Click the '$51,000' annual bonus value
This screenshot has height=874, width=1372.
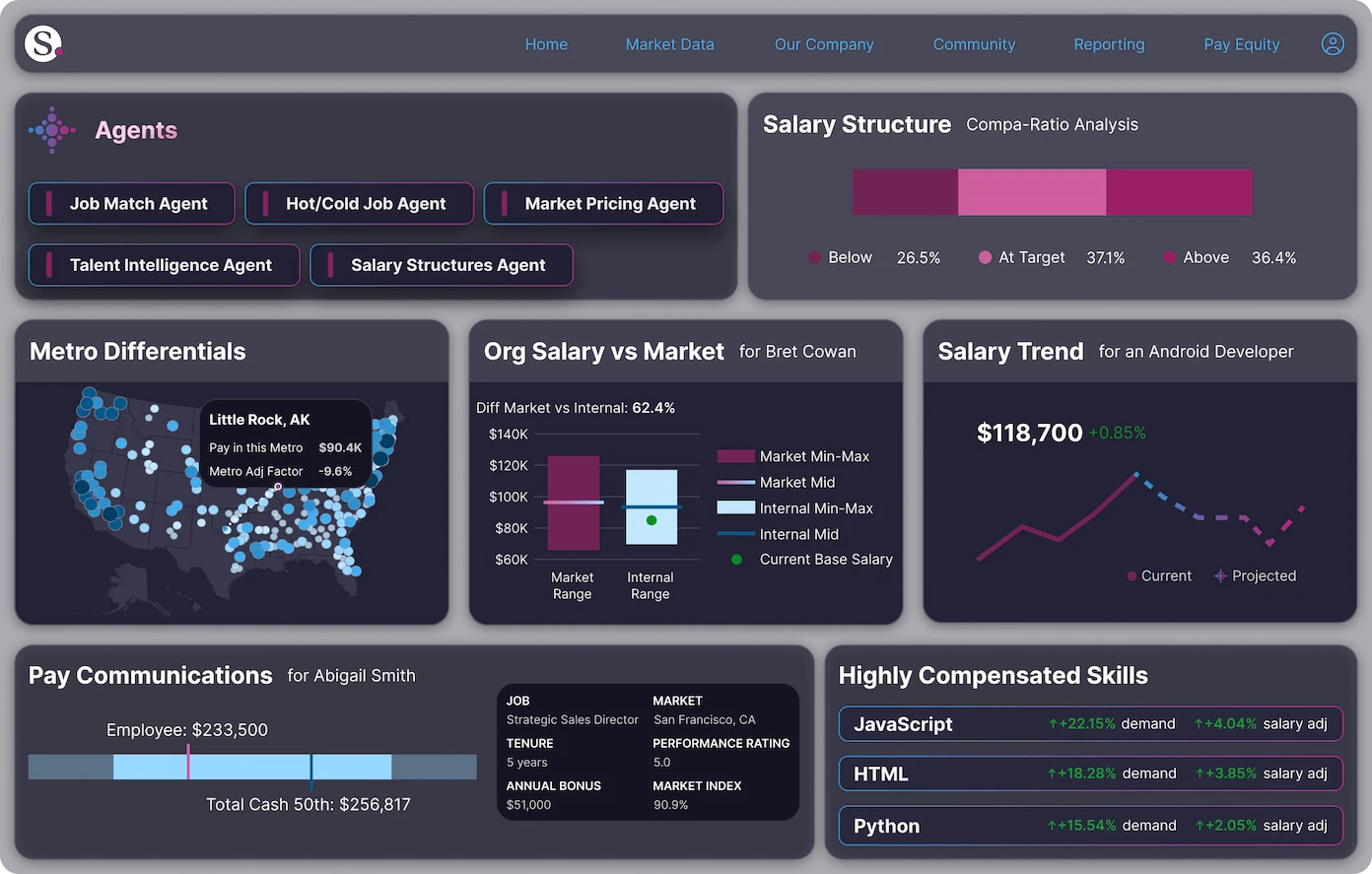[528, 805]
